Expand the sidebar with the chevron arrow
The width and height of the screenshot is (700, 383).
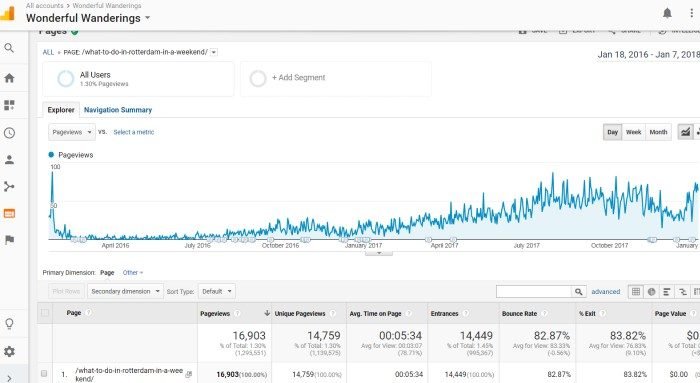pos(9,379)
